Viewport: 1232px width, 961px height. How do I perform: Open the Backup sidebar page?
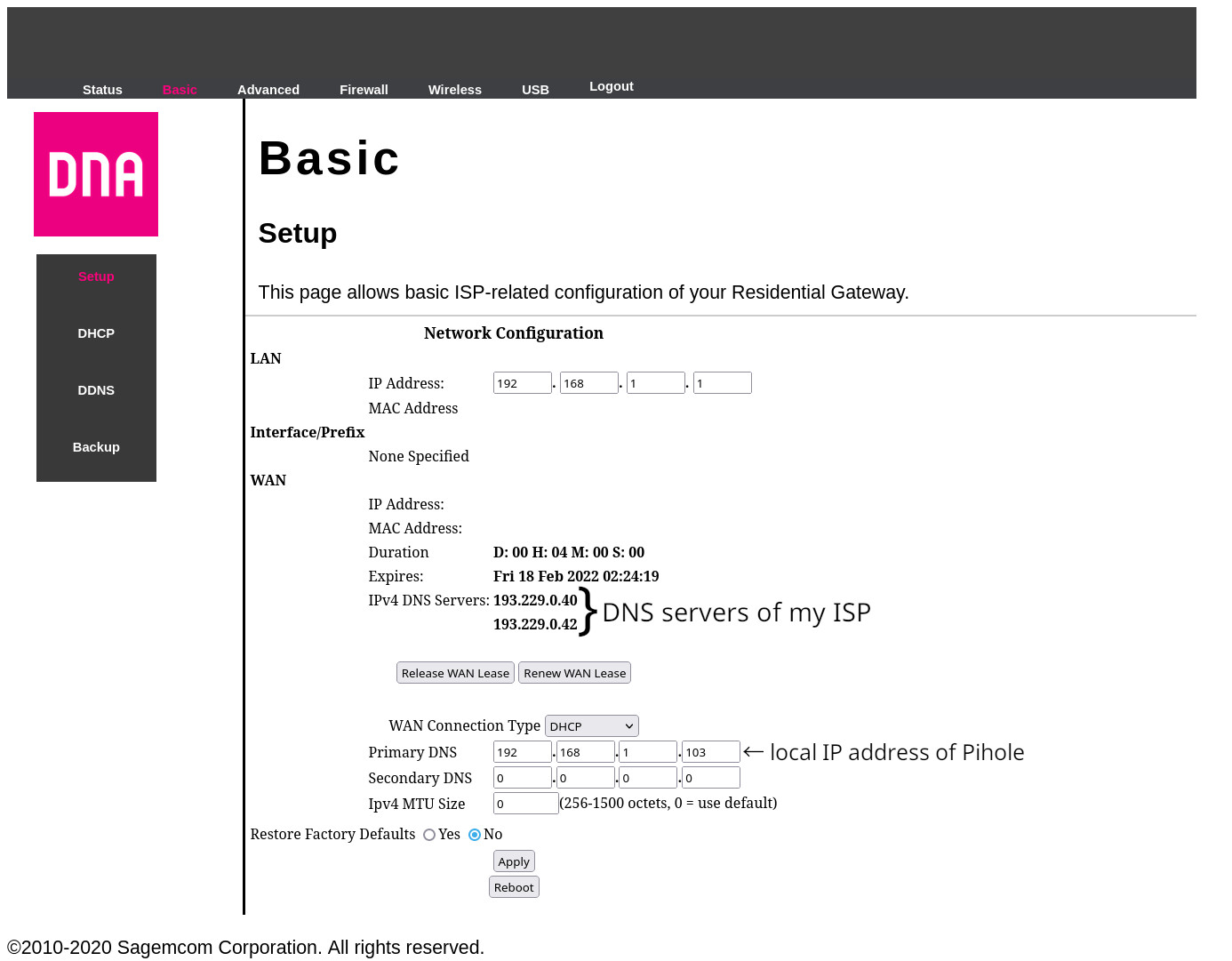coord(96,447)
